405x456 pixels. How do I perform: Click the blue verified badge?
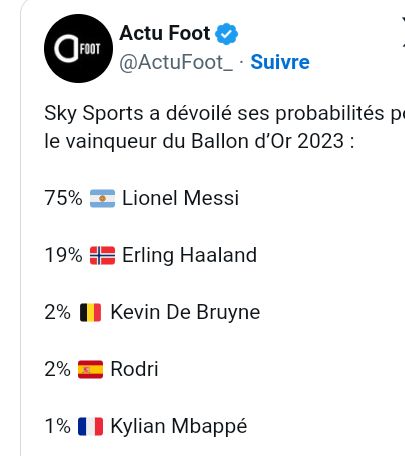pos(226,34)
